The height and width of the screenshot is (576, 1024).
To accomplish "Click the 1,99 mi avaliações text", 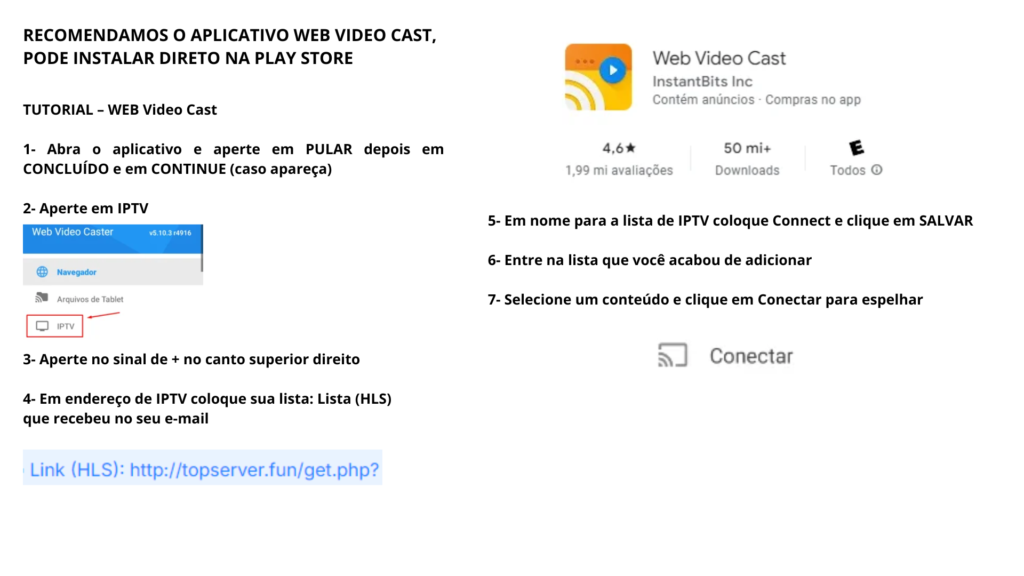I will 619,170.
